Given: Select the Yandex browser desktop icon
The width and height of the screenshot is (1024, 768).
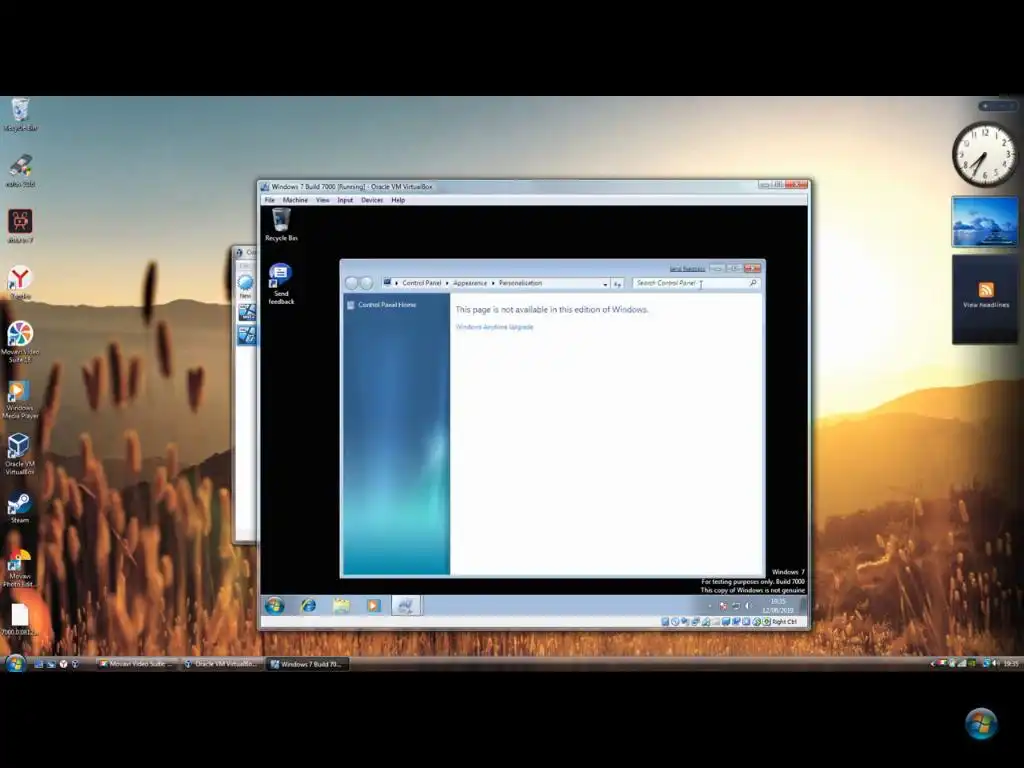Looking at the screenshot, I should point(20,283).
